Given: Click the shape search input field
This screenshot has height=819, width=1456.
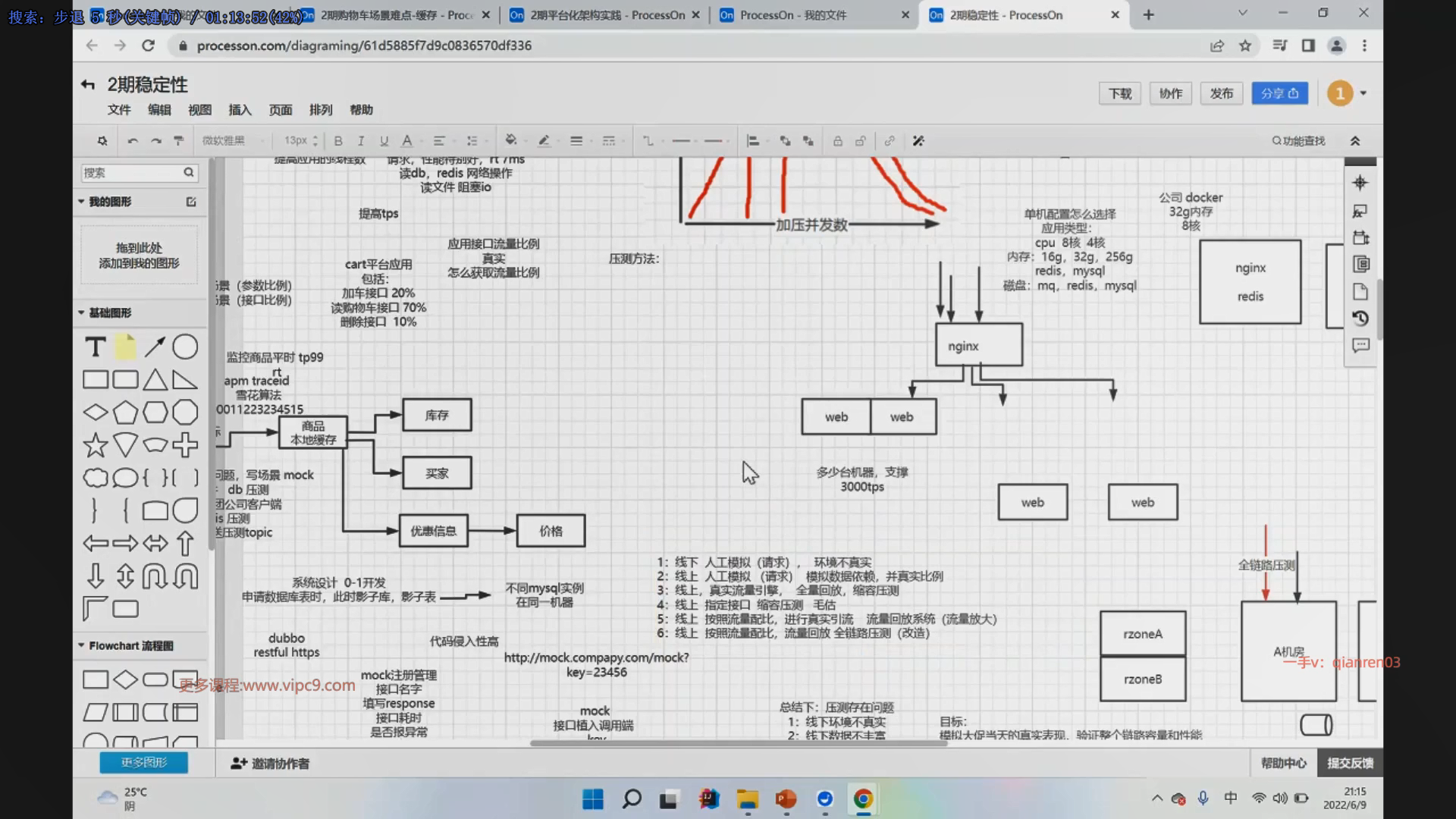Looking at the screenshot, I should tap(130, 173).
